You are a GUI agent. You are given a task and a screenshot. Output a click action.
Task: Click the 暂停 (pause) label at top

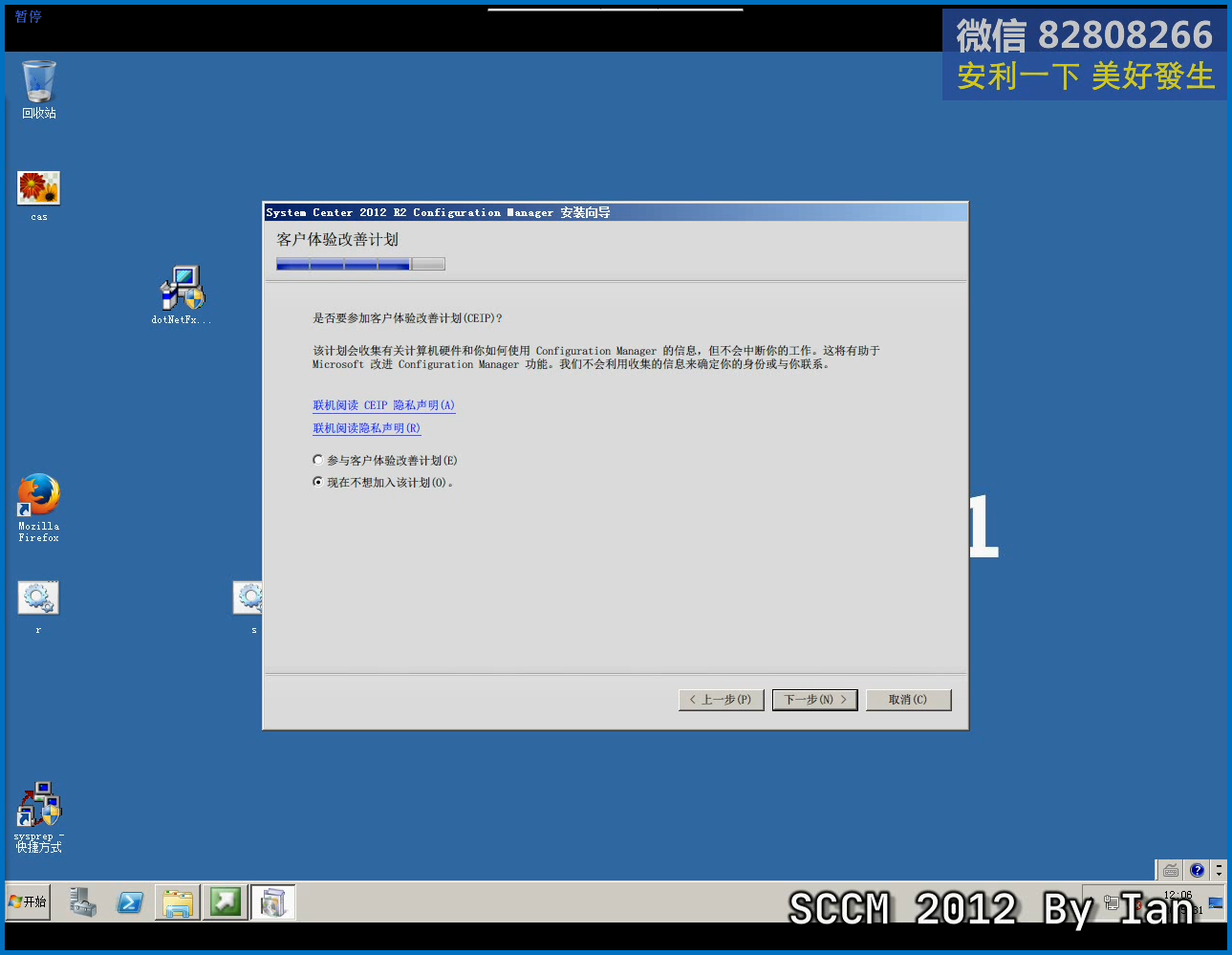point(28,16)
